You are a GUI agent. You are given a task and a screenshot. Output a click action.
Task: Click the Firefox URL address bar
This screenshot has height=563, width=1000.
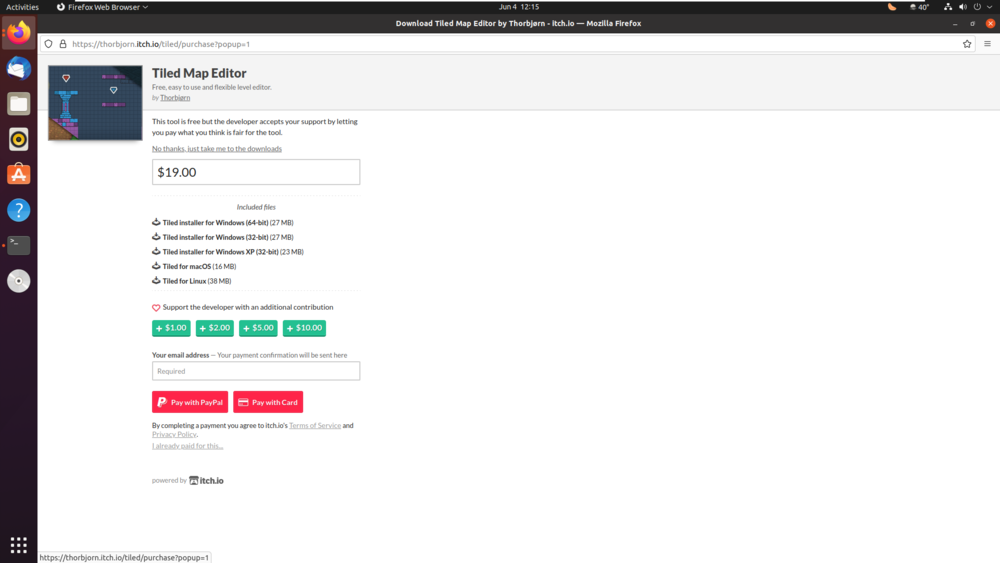(x=510, y=44)
